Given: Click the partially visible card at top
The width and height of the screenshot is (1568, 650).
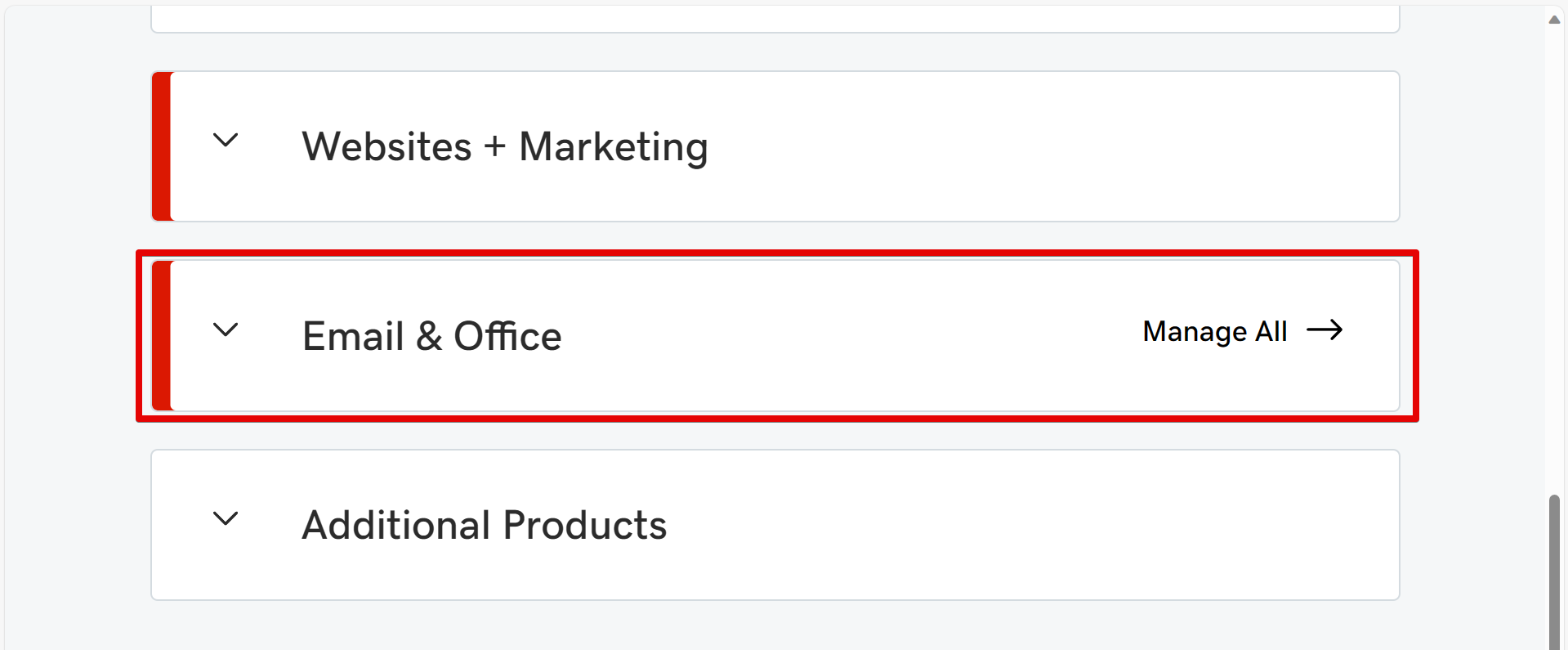Looking at the screenshot, I should point(775,18).
